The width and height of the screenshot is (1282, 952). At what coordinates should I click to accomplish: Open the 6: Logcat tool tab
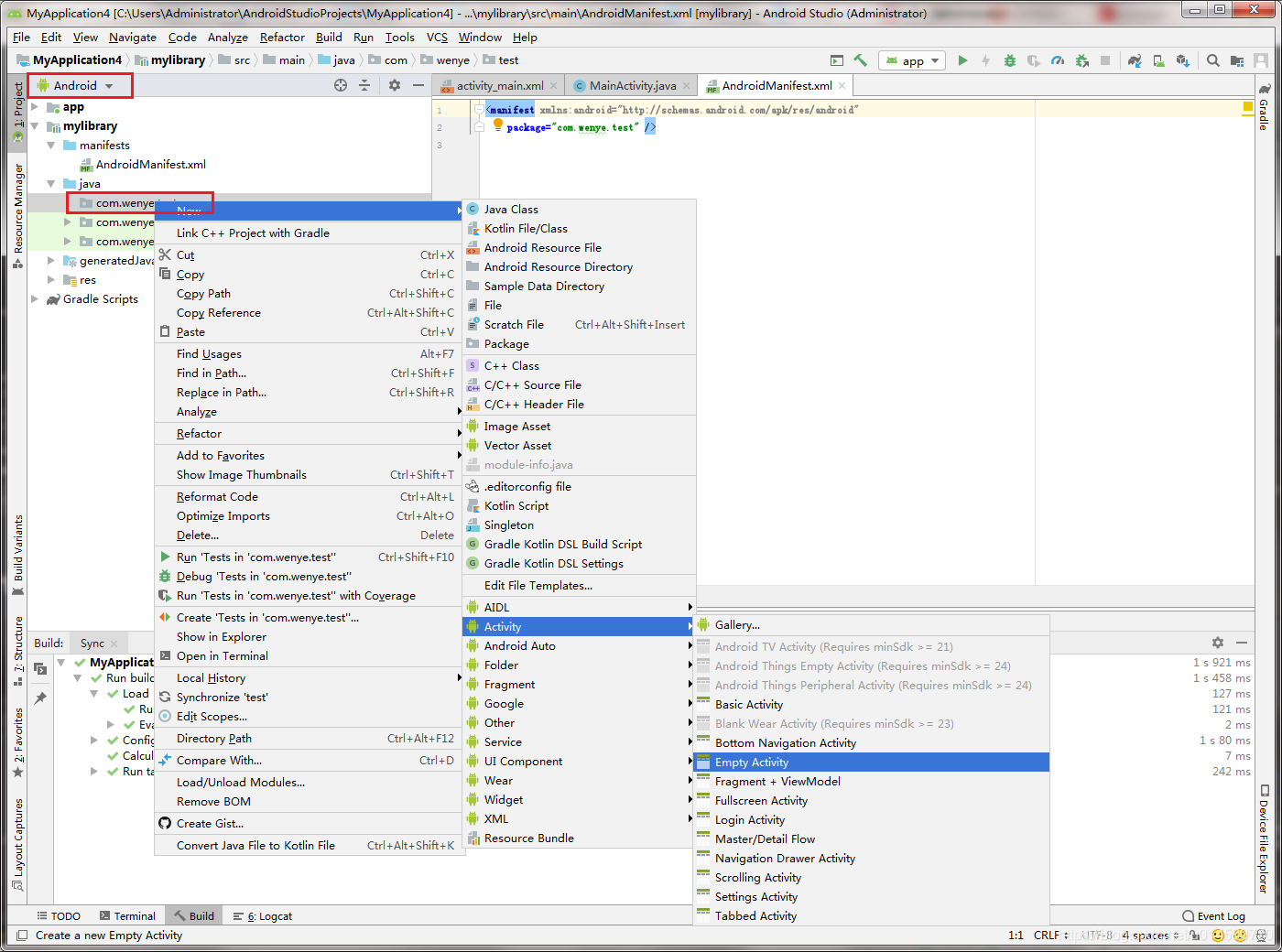(x=263, y=916)
